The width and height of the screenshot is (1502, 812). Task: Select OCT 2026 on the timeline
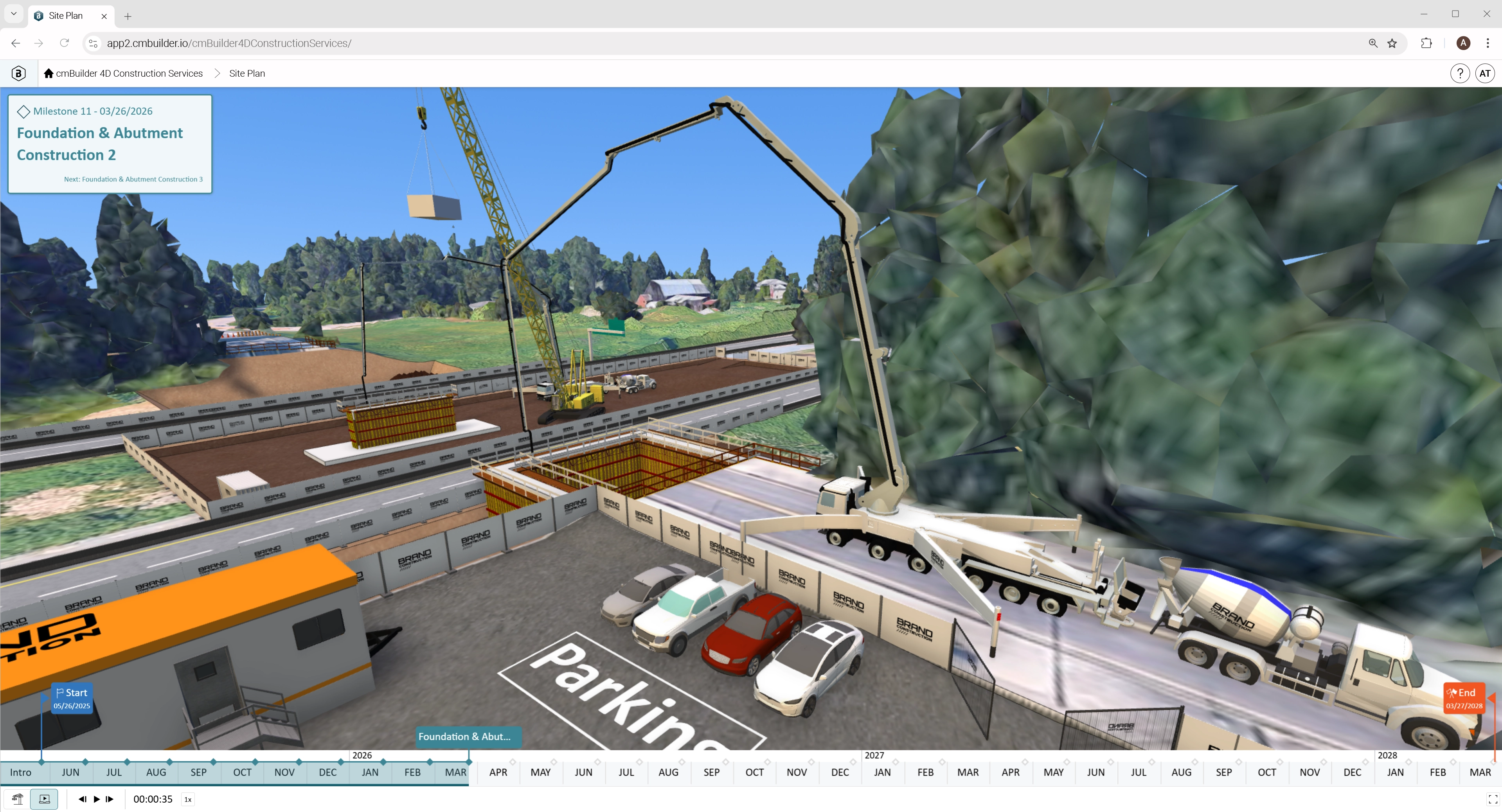pyautogui.click(x=754, y=772)
